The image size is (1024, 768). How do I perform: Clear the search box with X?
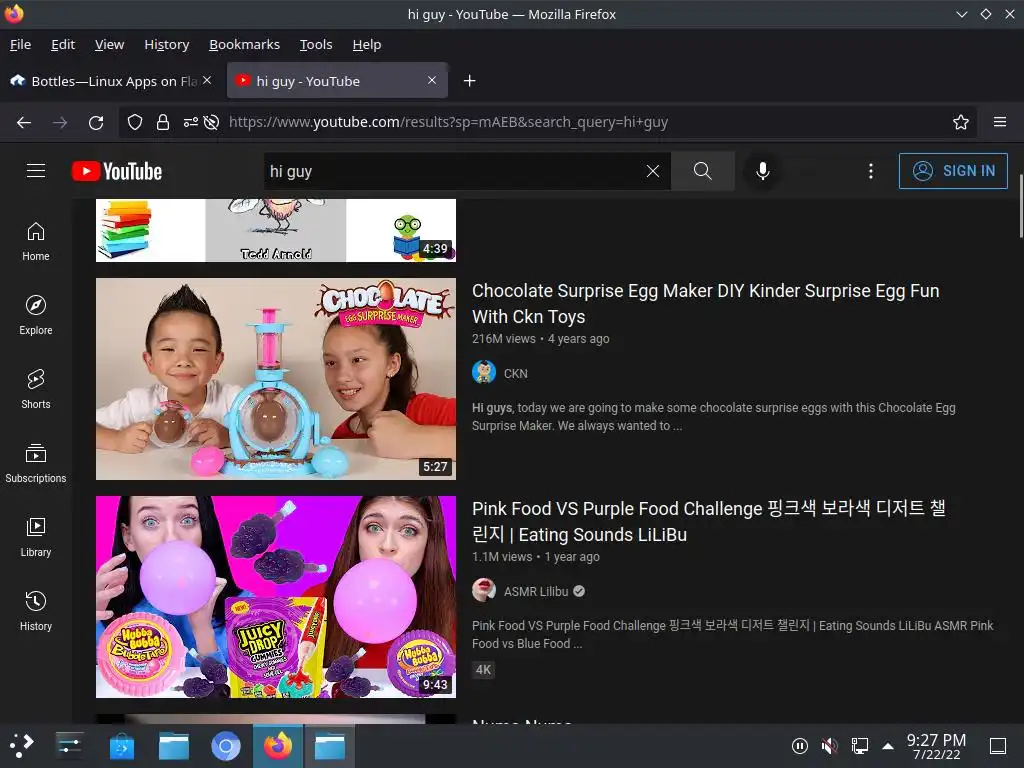652,171
